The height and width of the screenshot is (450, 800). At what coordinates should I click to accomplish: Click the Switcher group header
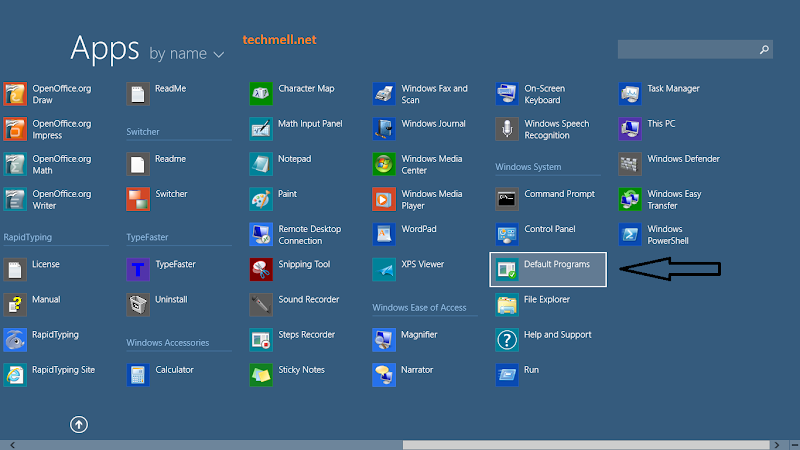(143, 132)
